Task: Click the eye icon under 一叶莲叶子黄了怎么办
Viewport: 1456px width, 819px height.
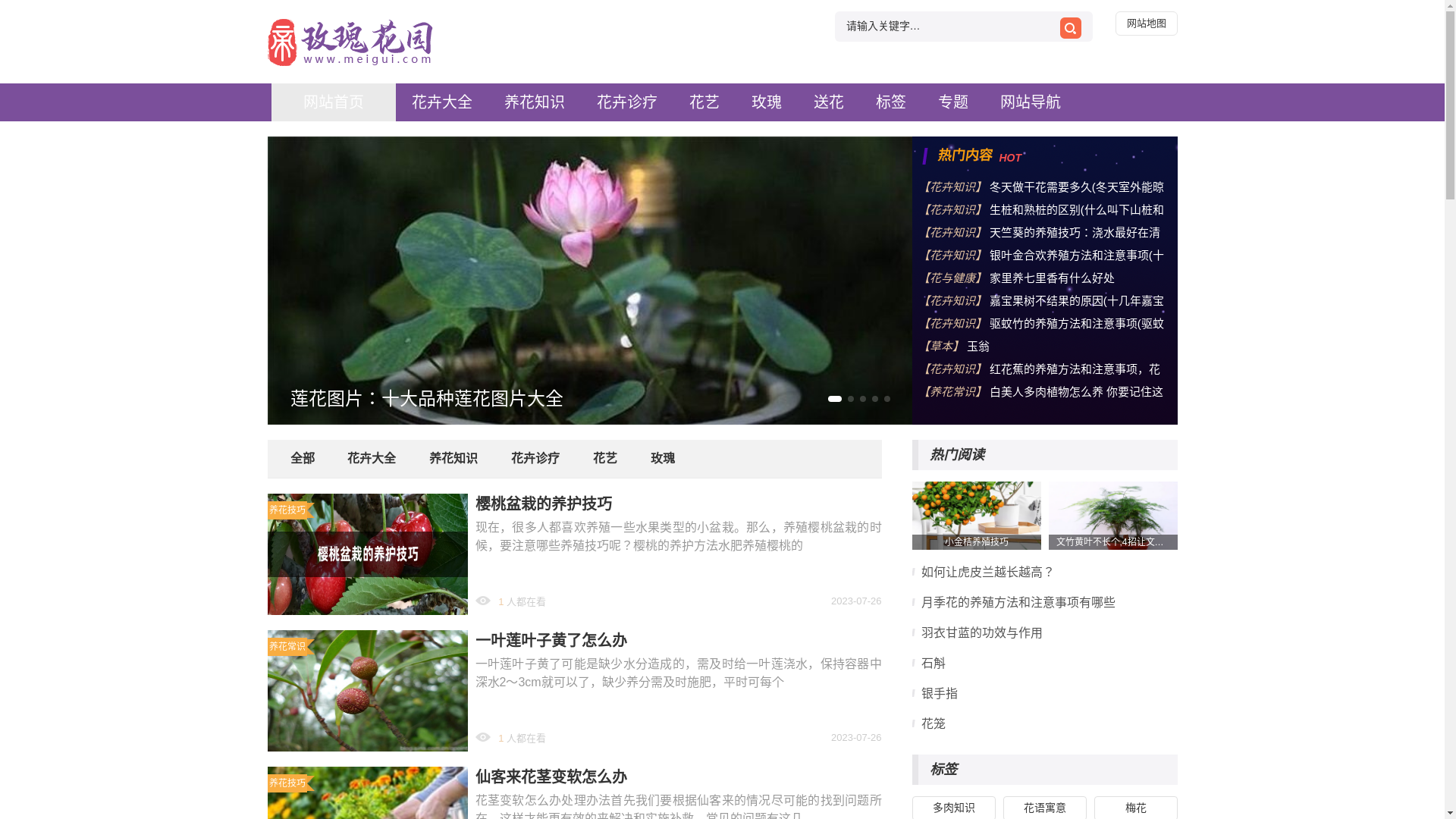Action: [483, 737]
